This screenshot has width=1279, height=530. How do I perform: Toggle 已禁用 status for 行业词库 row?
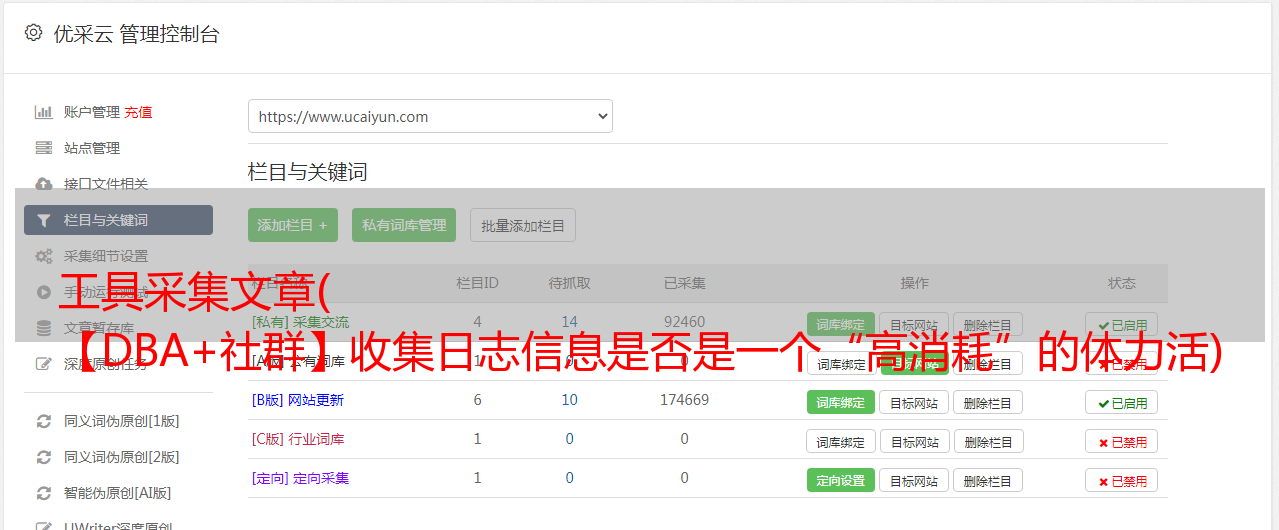(x=1121, y=441)
